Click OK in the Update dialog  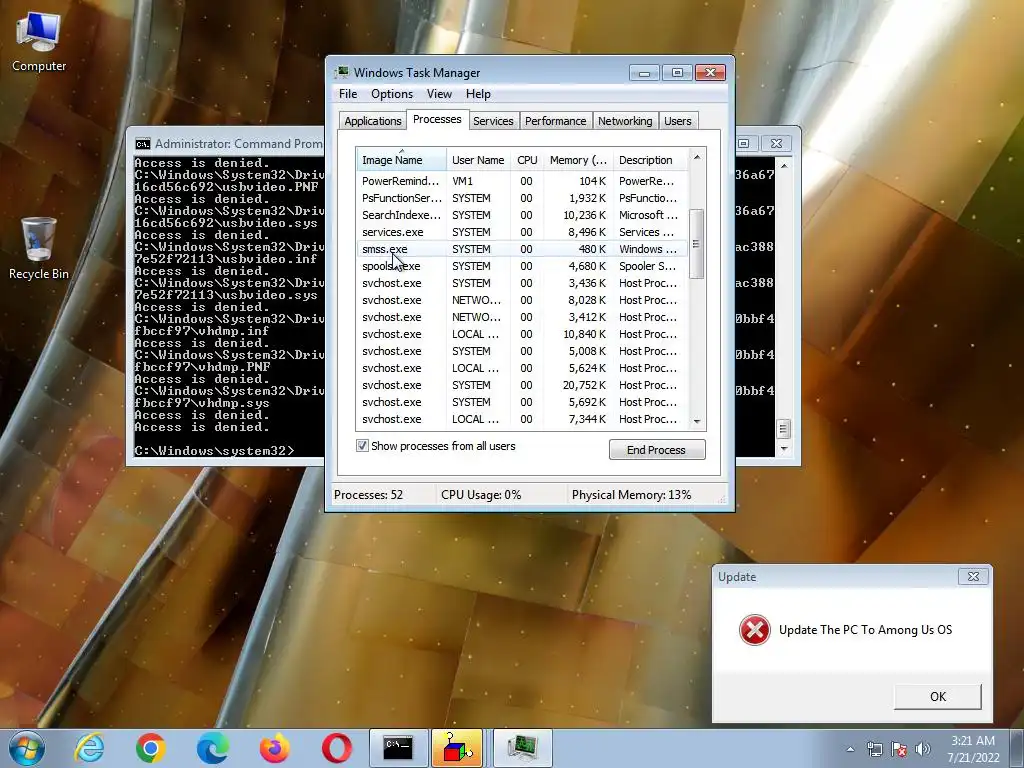point(938,697)
